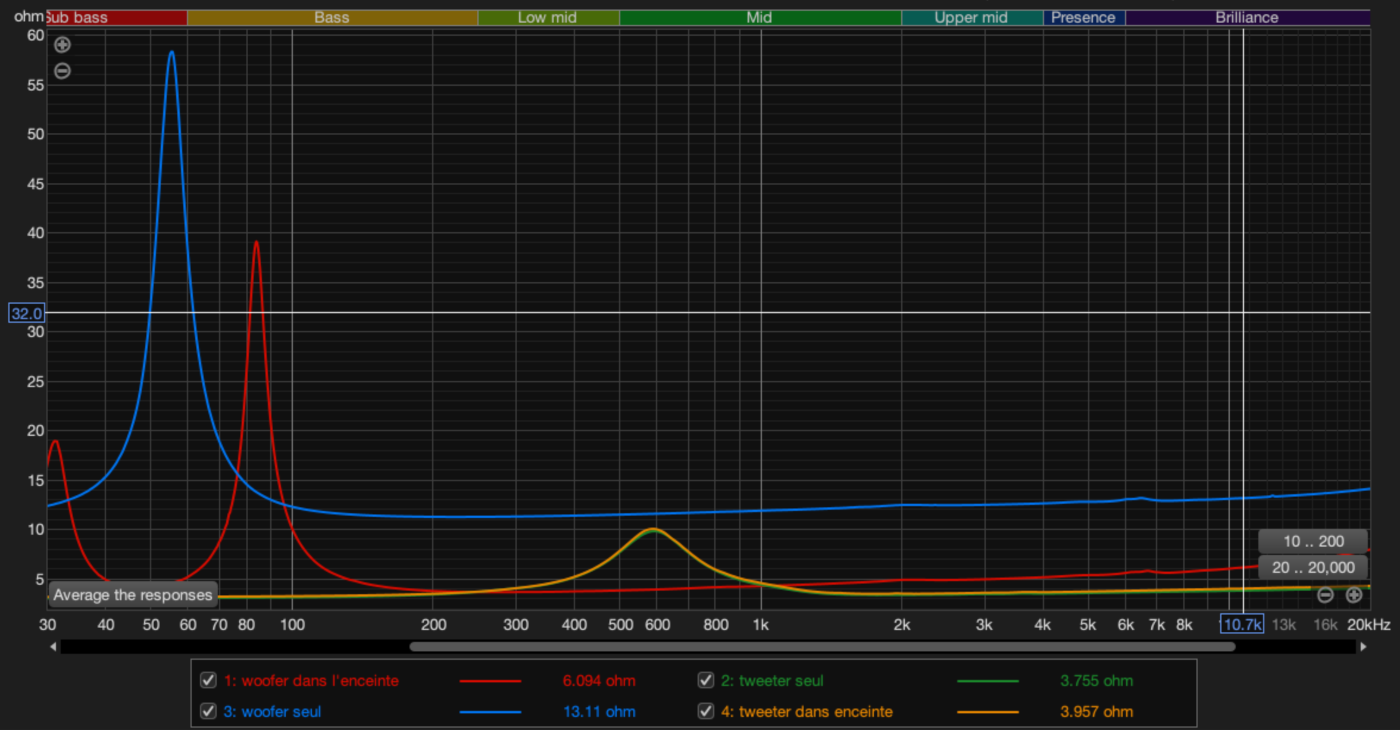The height and width of the screenshot is (730, 1400).
Task: Click the 'Average the responses' button
Action: 133,595
